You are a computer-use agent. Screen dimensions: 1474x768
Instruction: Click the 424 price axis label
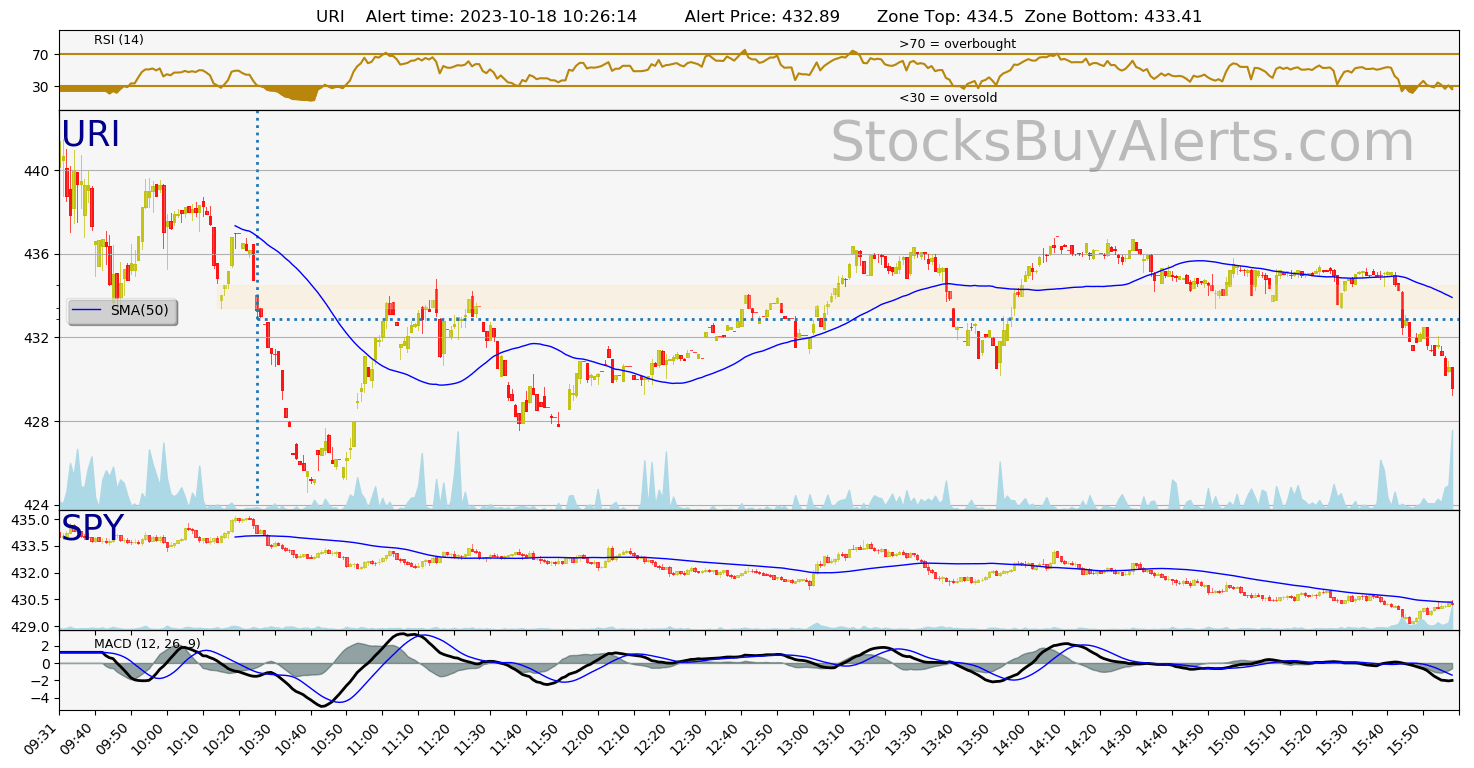click(37, 505)
